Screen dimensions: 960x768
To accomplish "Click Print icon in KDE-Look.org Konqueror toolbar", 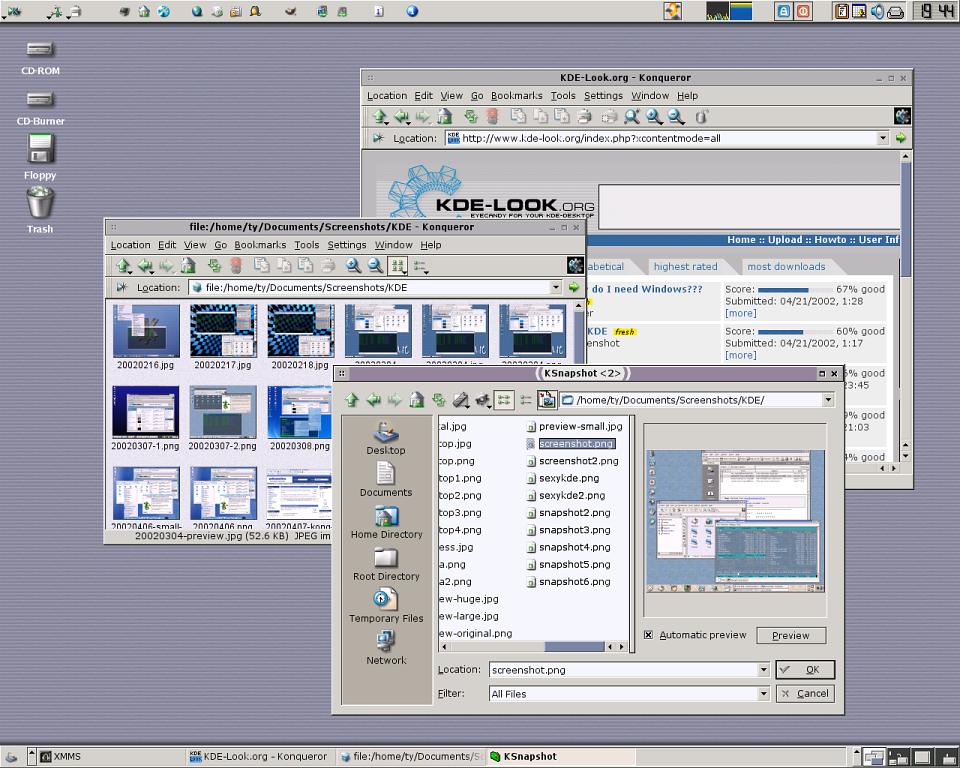I will click(585, 116).
